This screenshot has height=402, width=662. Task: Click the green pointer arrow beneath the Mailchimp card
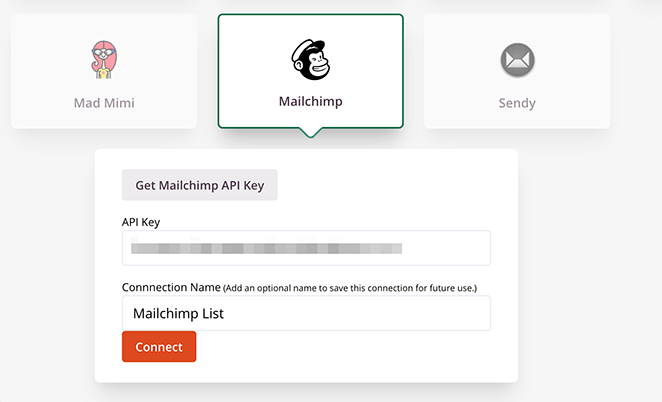click(x=310, y=133)
